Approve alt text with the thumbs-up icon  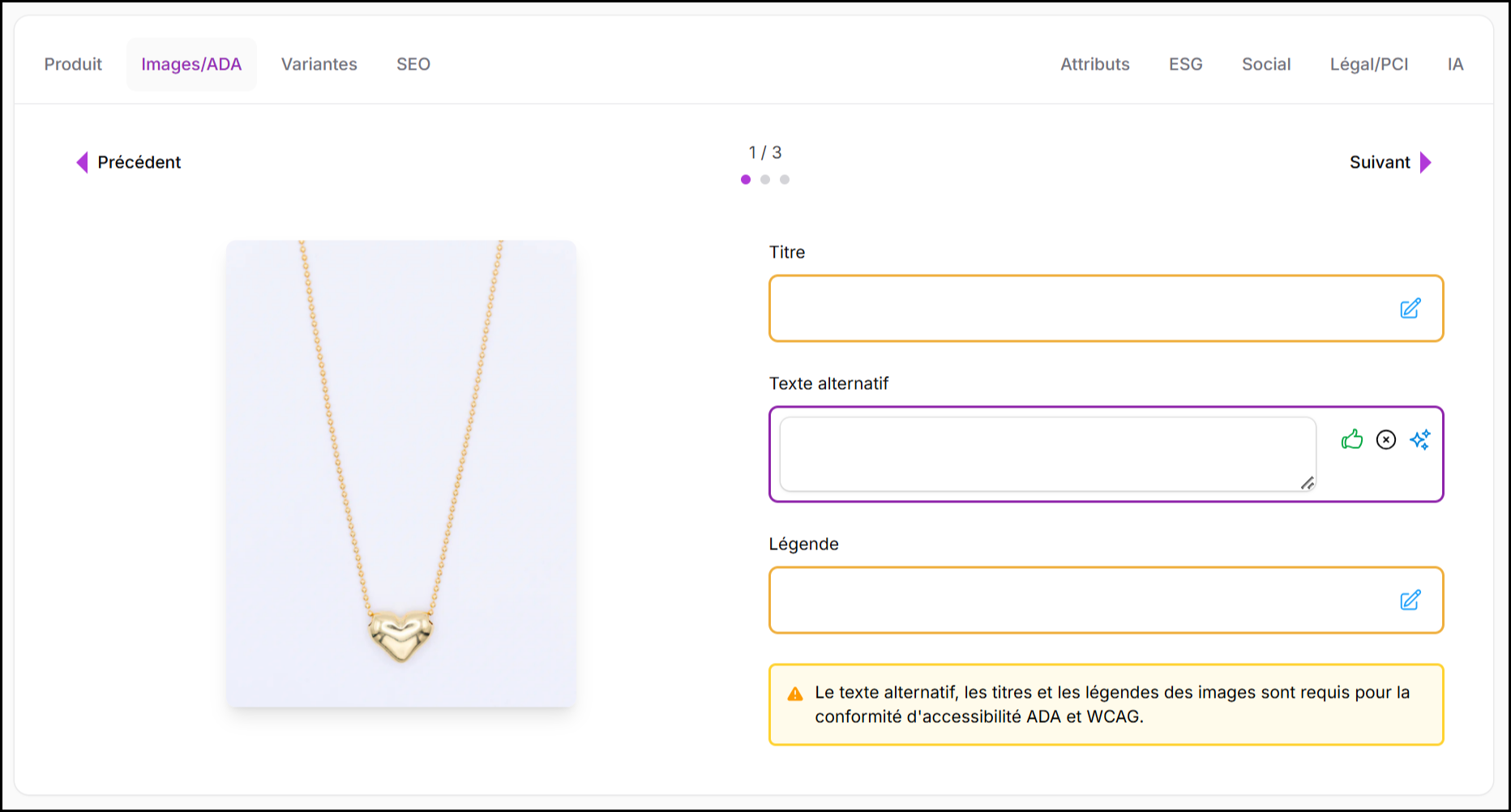[x=1352, y=440]
